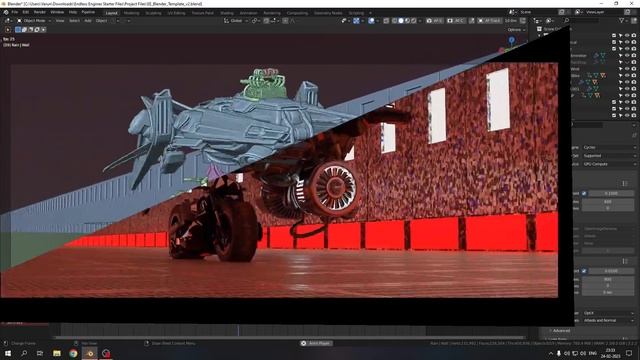Click the Scene Collection icon in outliner
Image resolution: width=640 pixels, height=360 pixels.
[x=540, y=29]
